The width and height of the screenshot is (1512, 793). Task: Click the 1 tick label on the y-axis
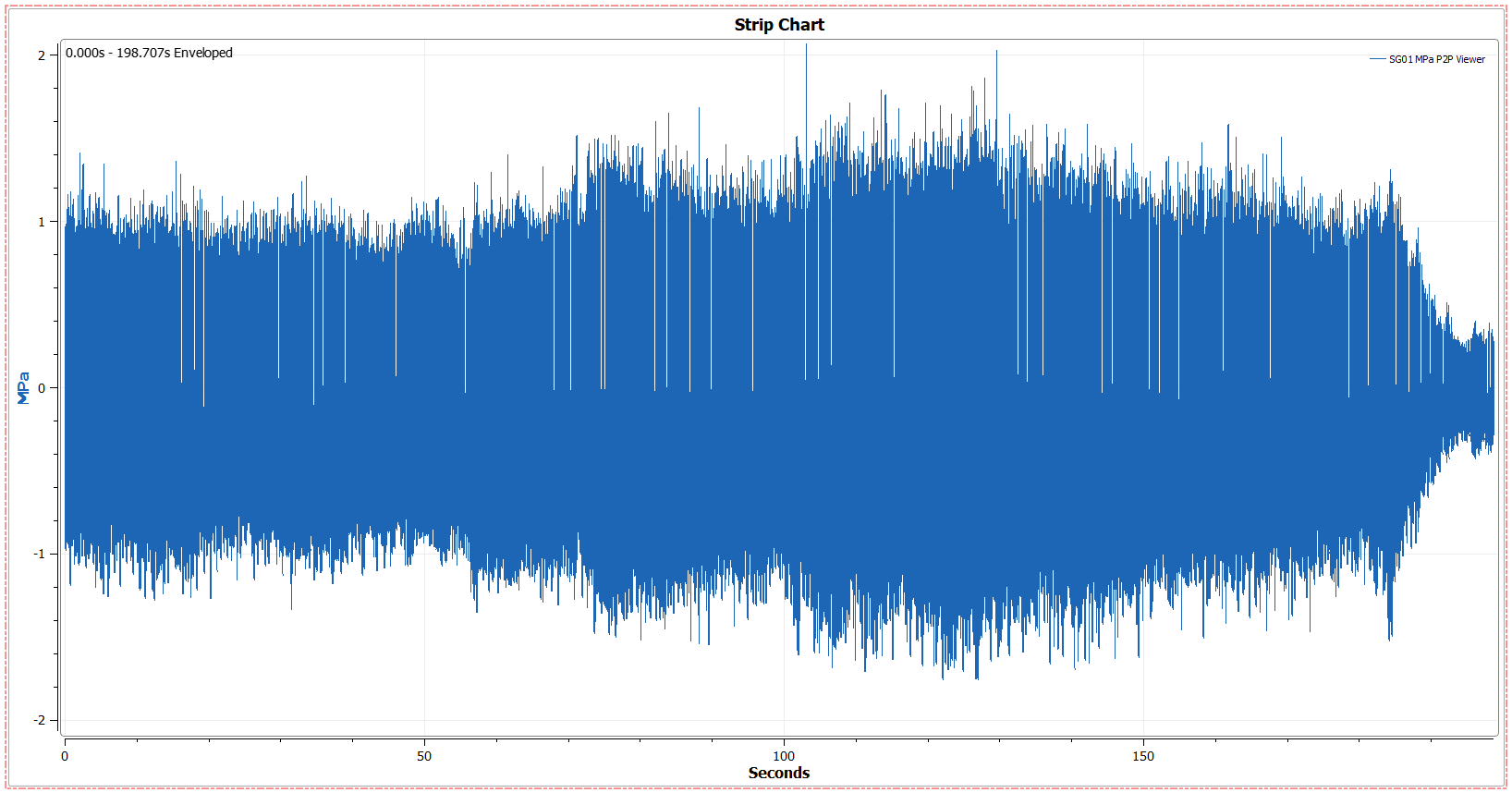[42, 222]
